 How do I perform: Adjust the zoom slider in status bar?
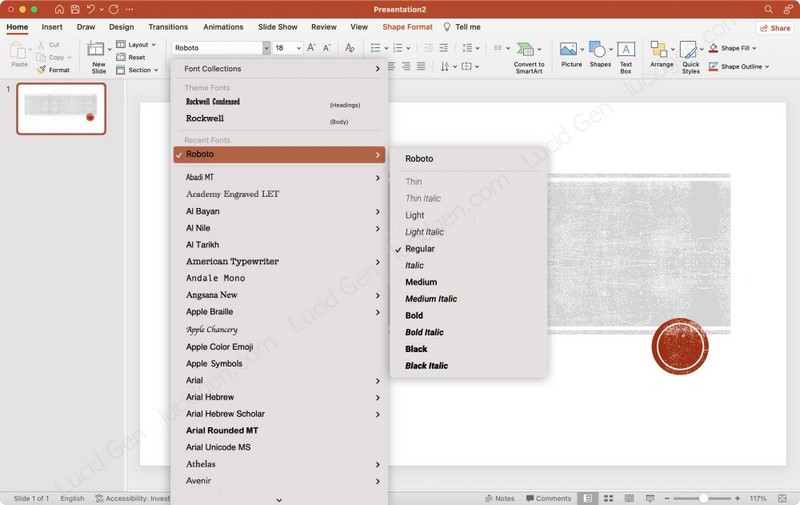click(x=703, y=498)
